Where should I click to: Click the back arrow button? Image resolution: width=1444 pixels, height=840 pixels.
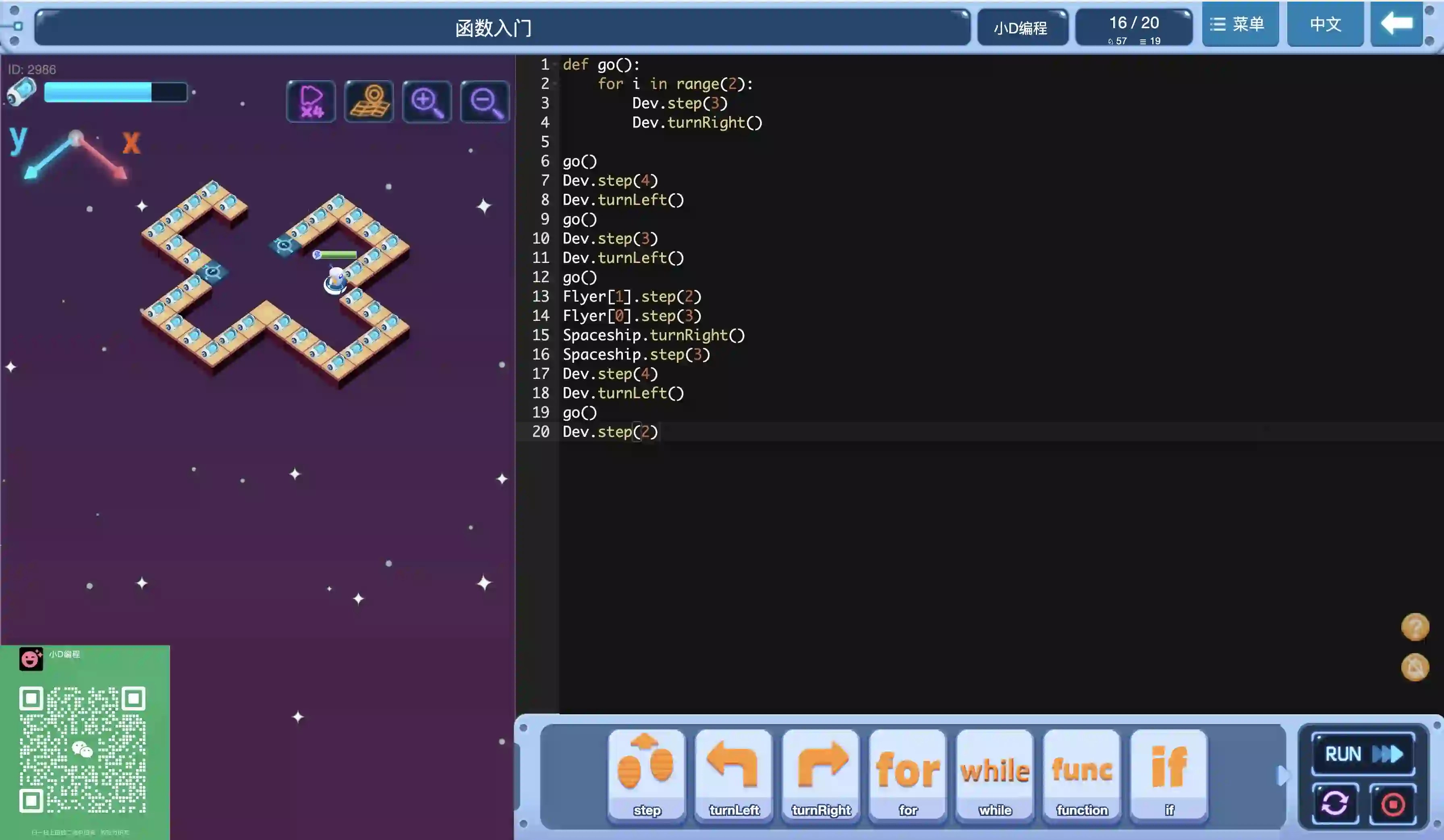1396,24
